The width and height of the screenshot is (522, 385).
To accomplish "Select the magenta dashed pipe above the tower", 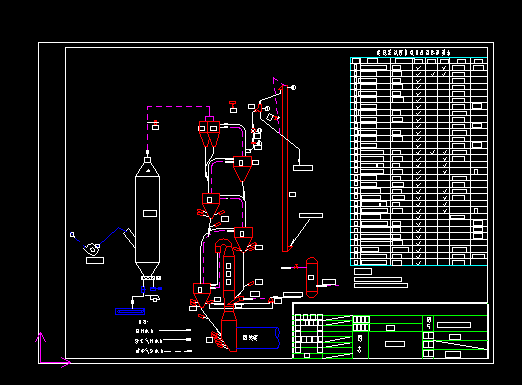I will [178, 128].
